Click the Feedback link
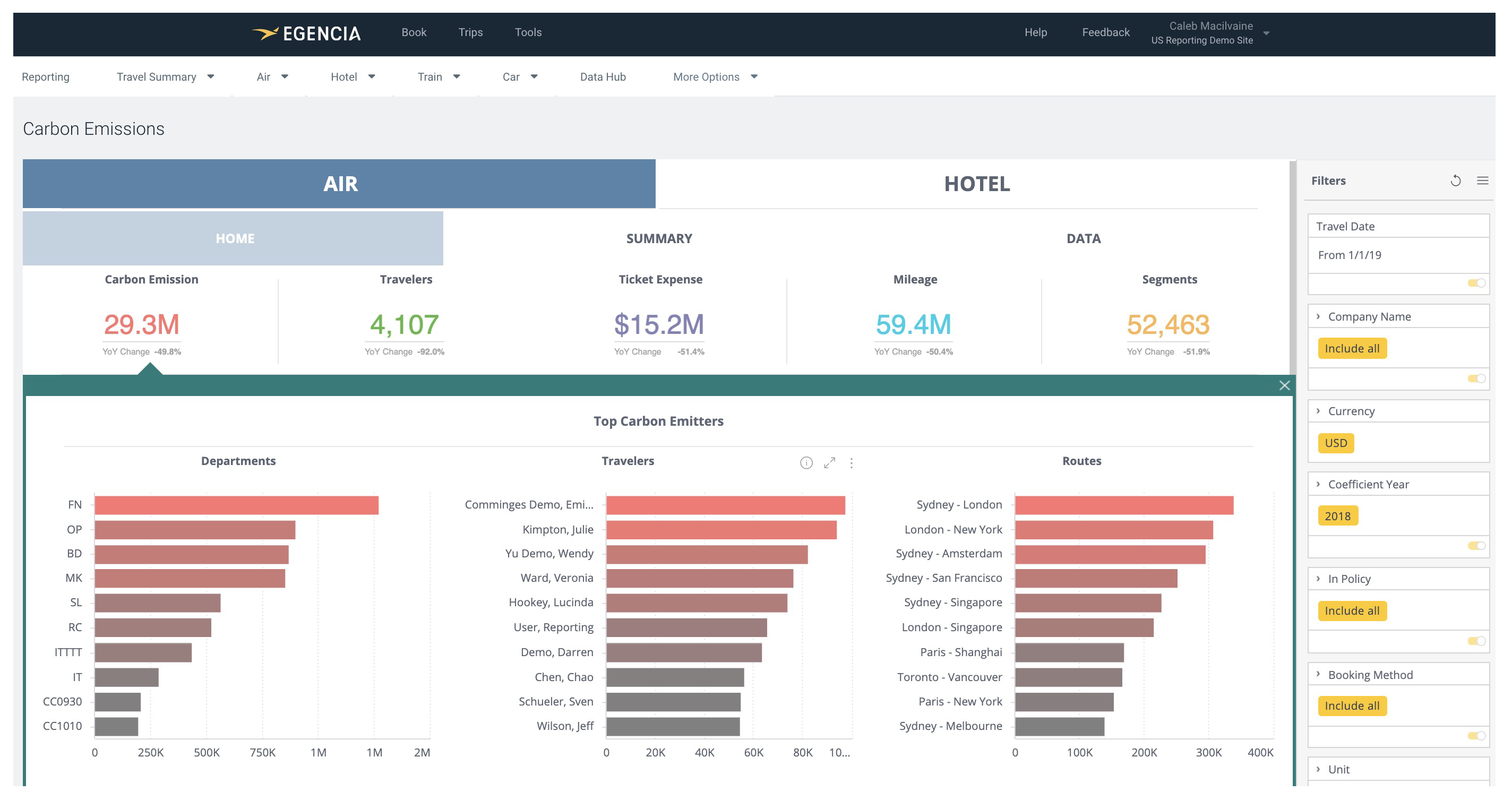This screenshot has width=1512, height=800. click(1105, 32)
